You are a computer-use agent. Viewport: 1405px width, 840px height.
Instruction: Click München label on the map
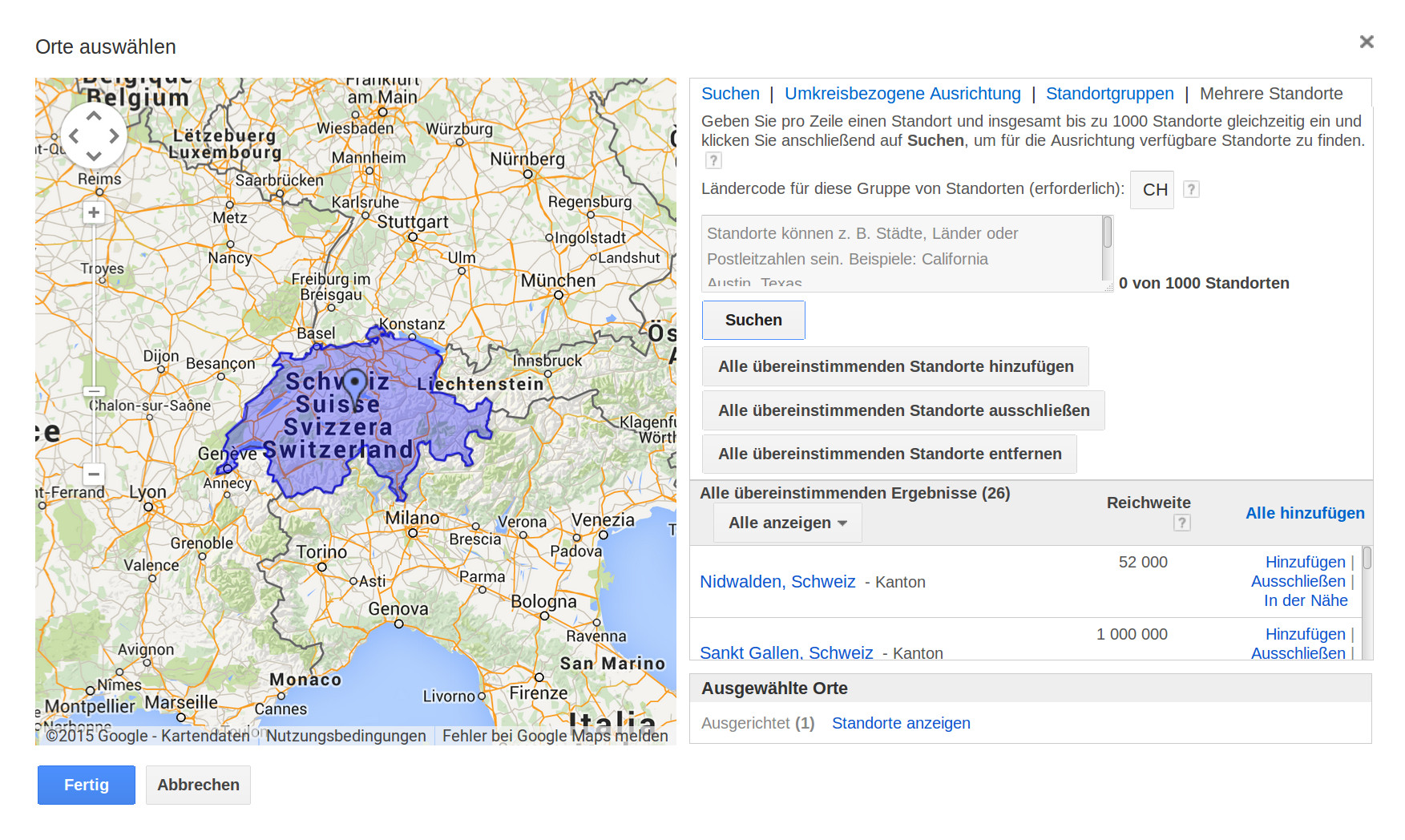pos(558,281)
